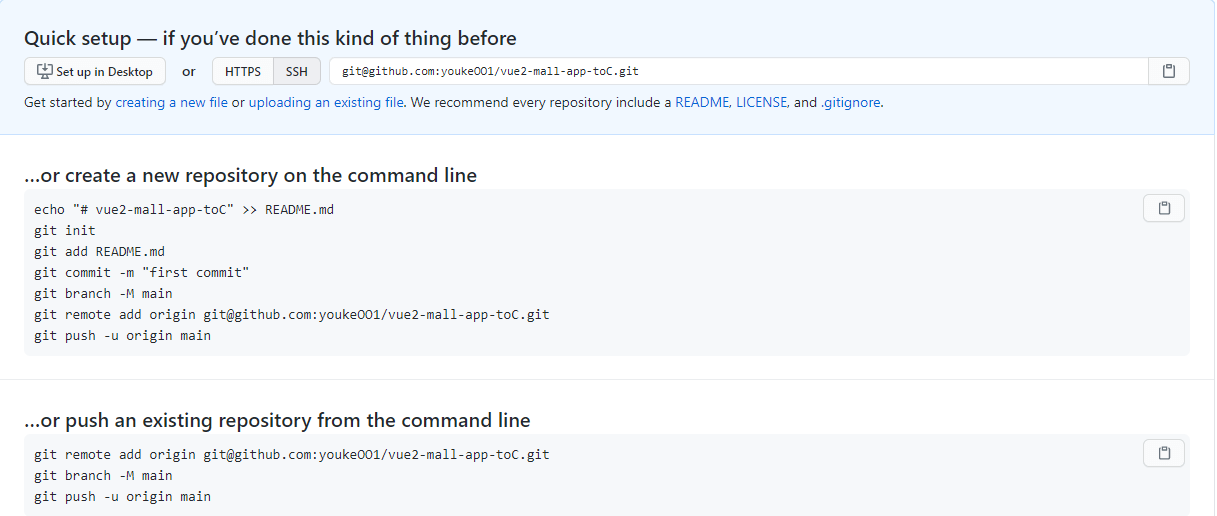1217x516 pixels.
Task: Follow the uploading an existing file link
Action: pos(327,102)
